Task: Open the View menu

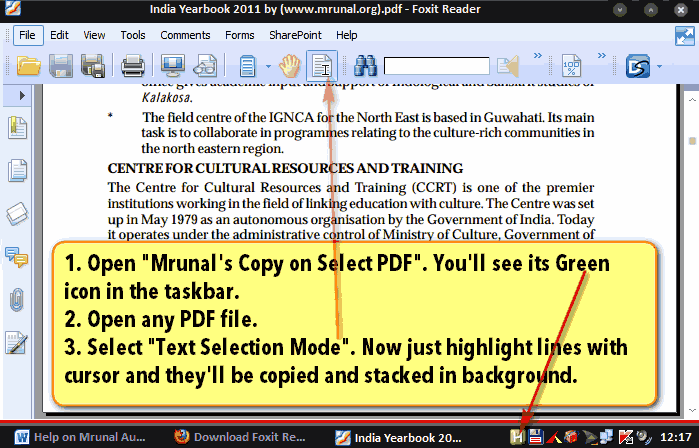Action: (x=94, y=35)
